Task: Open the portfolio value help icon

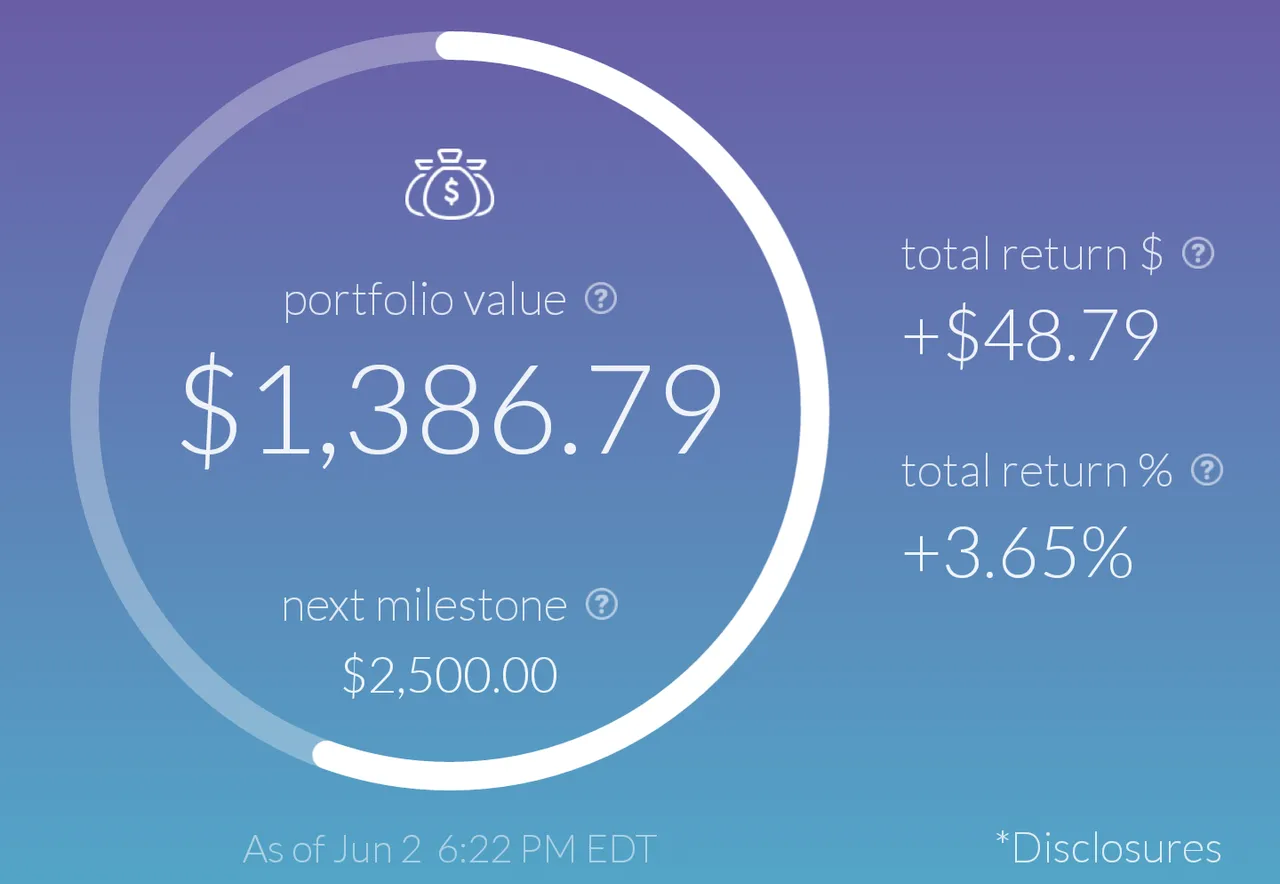Action: (601, 298)
